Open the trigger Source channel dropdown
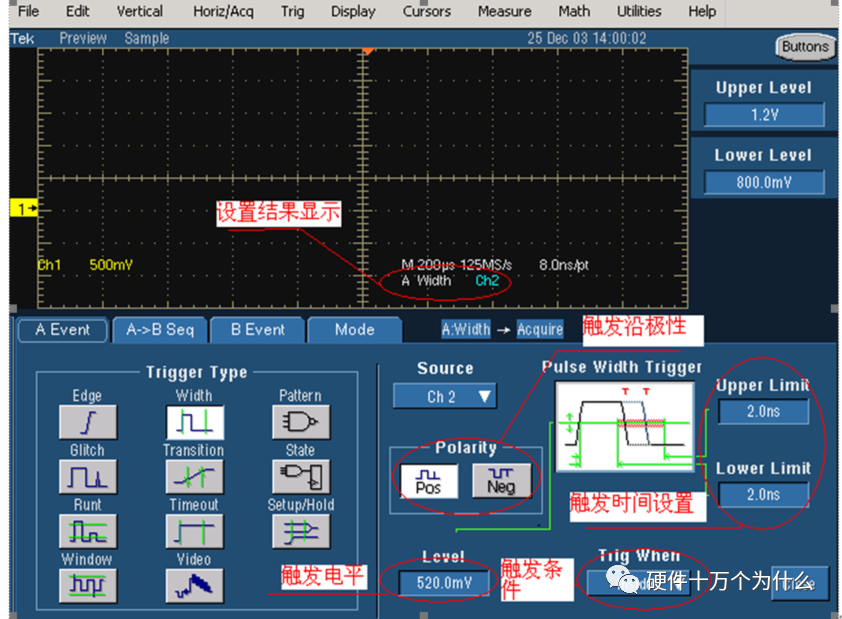Viewport: 842px width, 619px height. pyautogui.click(x=444, y=396)
